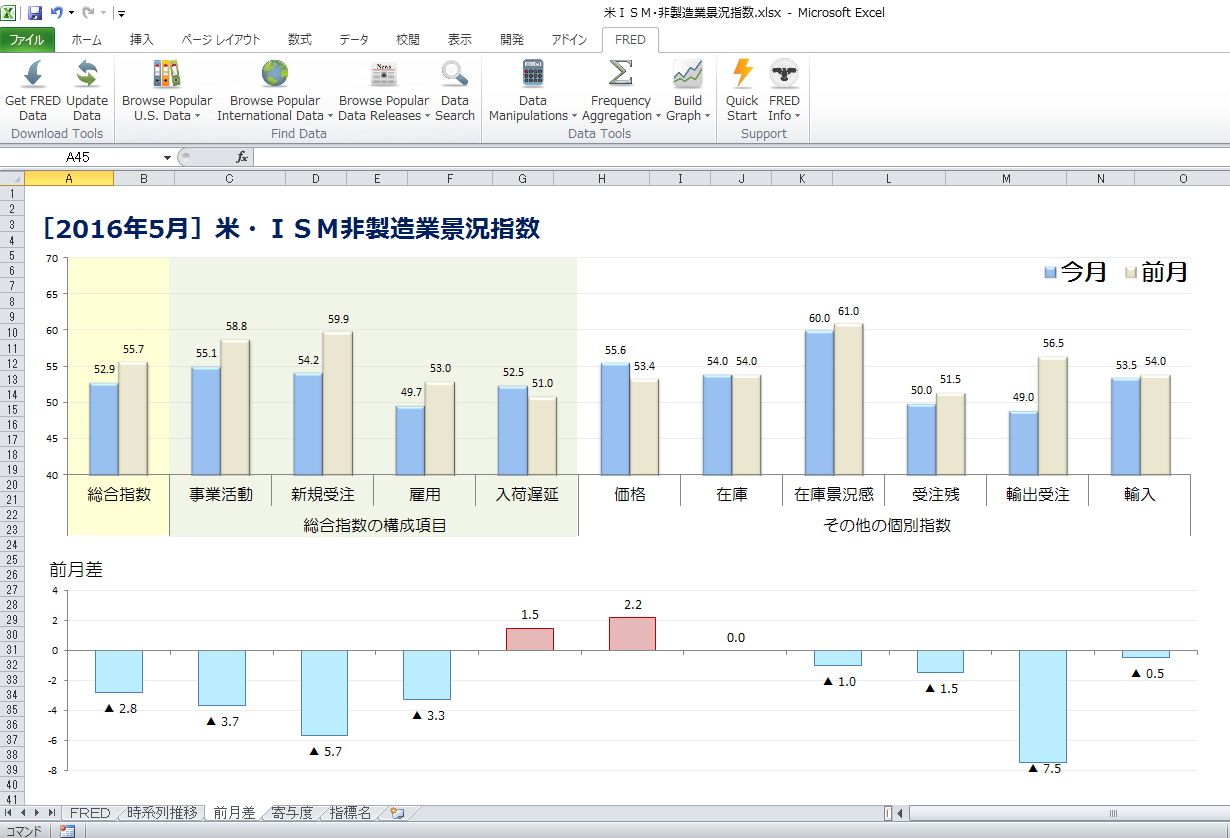
Task: Click the Get FRED Data icon
Action: click(33, 75)
